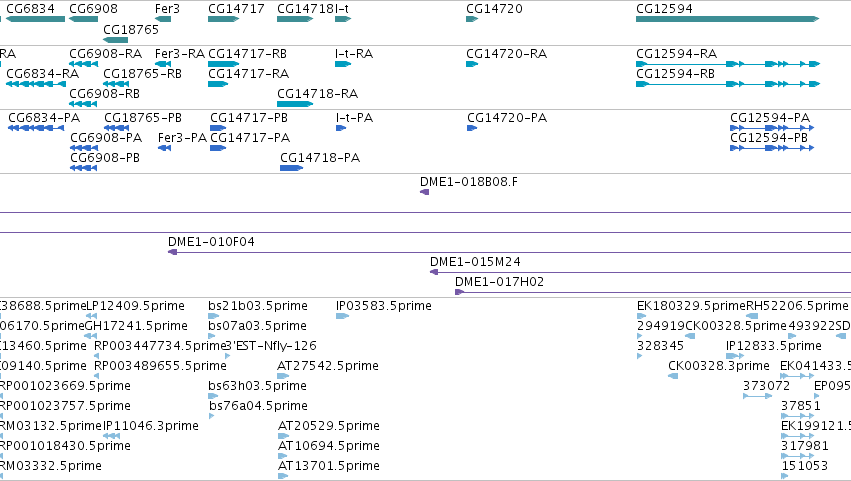851x481 pixels.
Task: Select the long CG12594 gene bar
Action: [727, 19]
